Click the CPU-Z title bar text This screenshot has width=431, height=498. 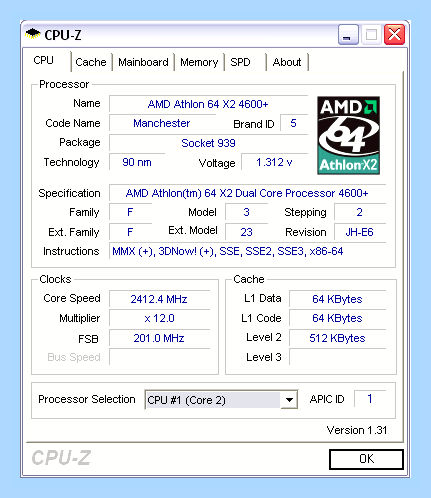coord(63,35)
